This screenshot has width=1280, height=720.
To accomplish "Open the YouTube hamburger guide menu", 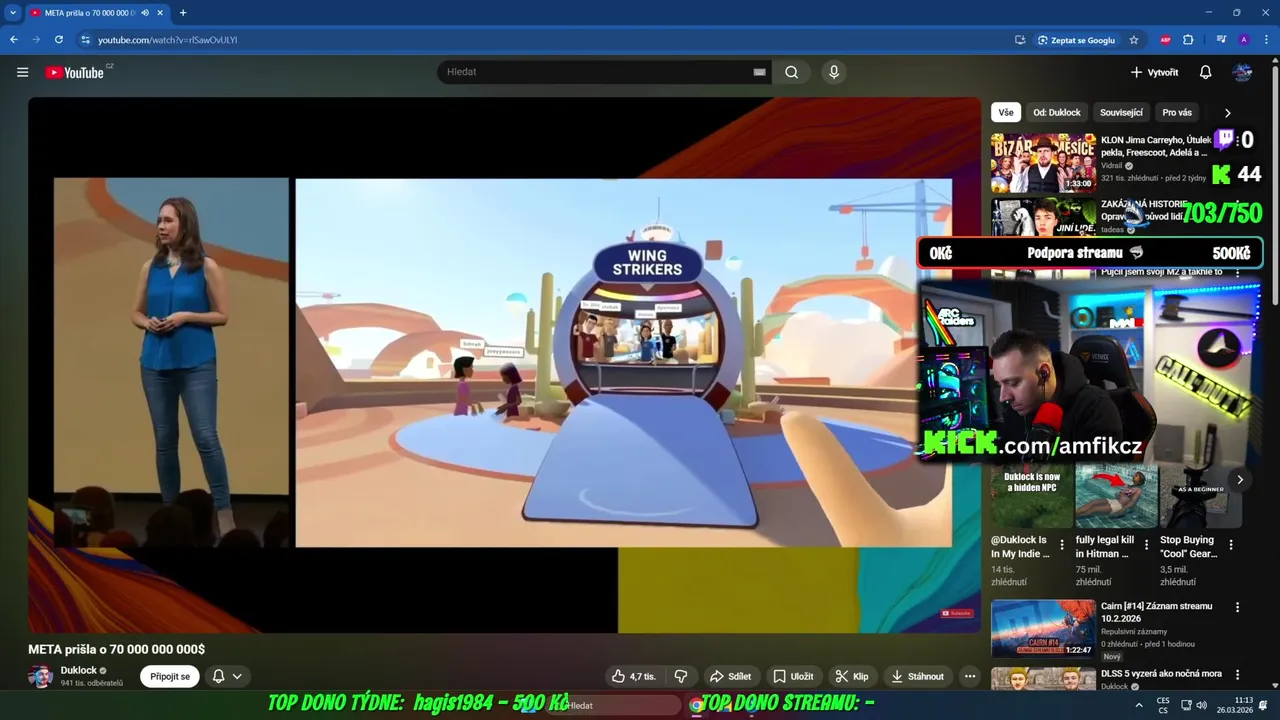I will click(22, 72).
